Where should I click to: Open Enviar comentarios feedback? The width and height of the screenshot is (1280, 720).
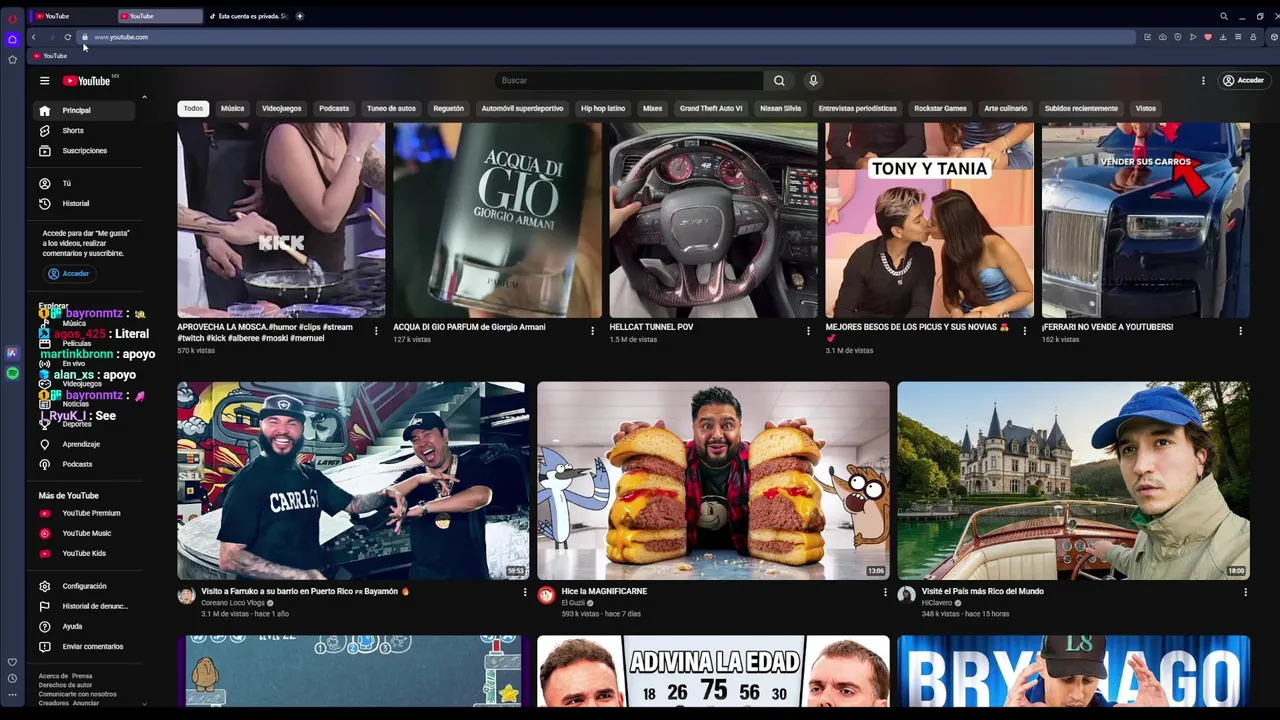click(84, 646)
